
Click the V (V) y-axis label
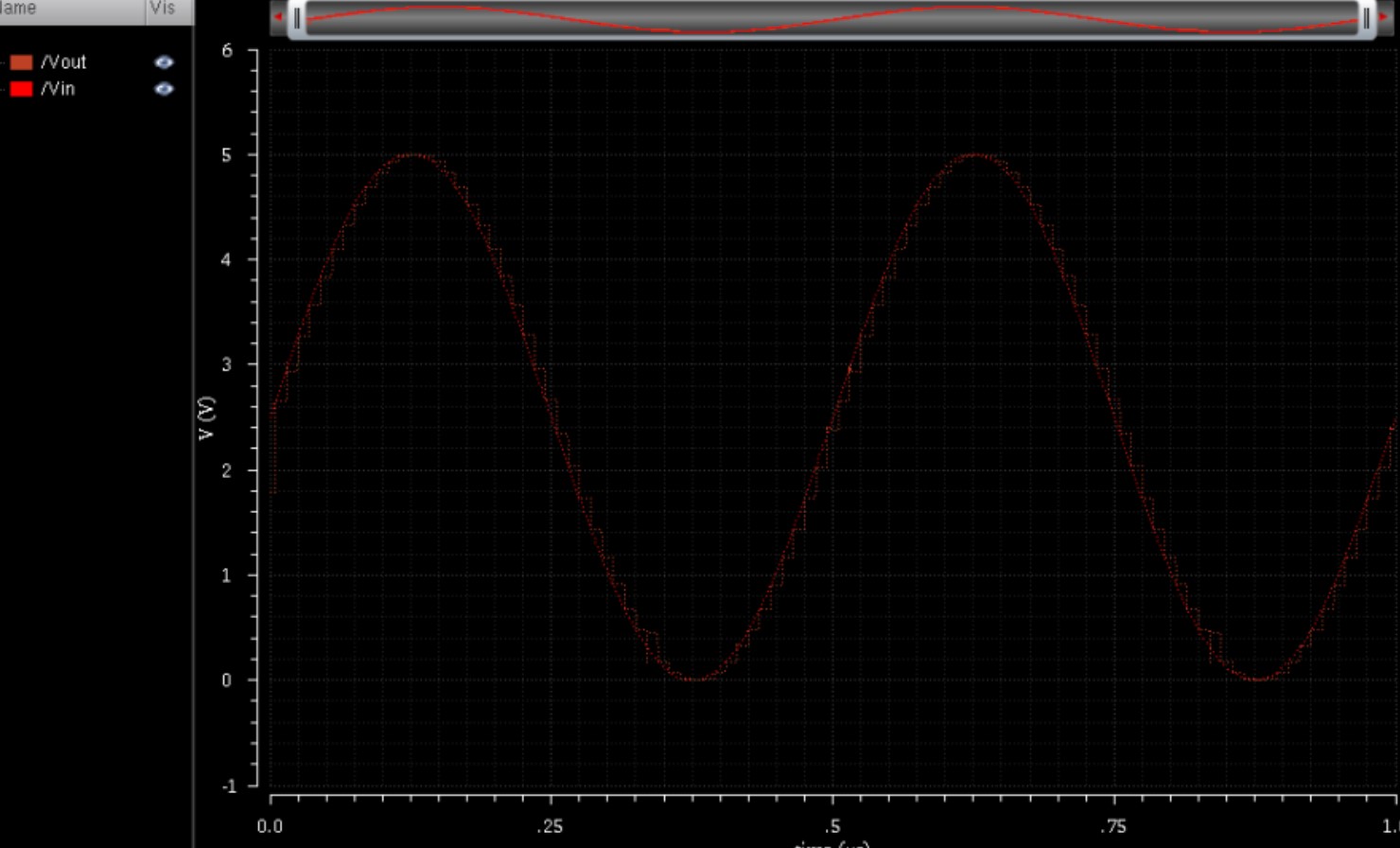click(x=207, y=417)
